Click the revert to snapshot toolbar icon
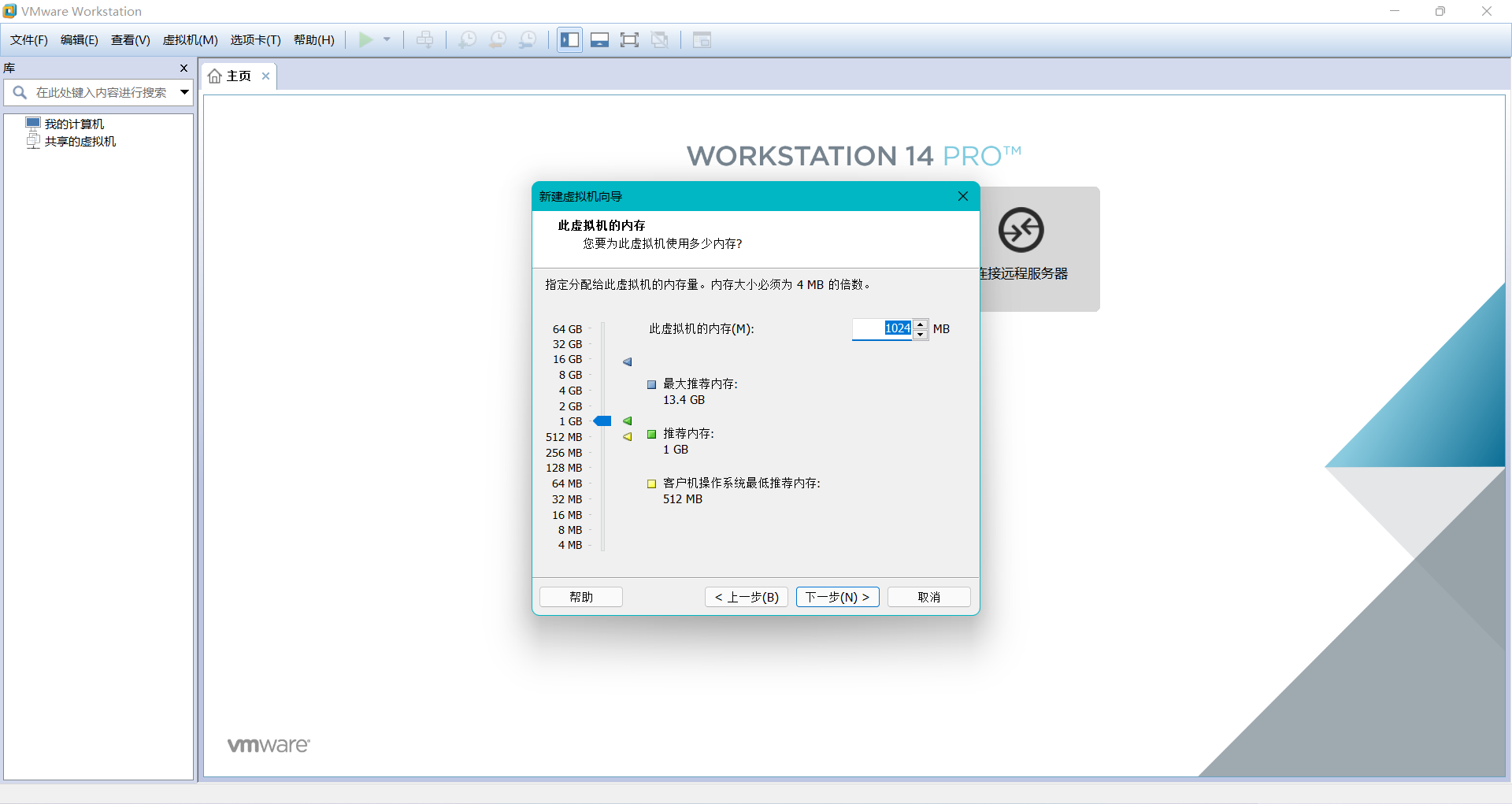1512x804 pixels. point(498,40)
